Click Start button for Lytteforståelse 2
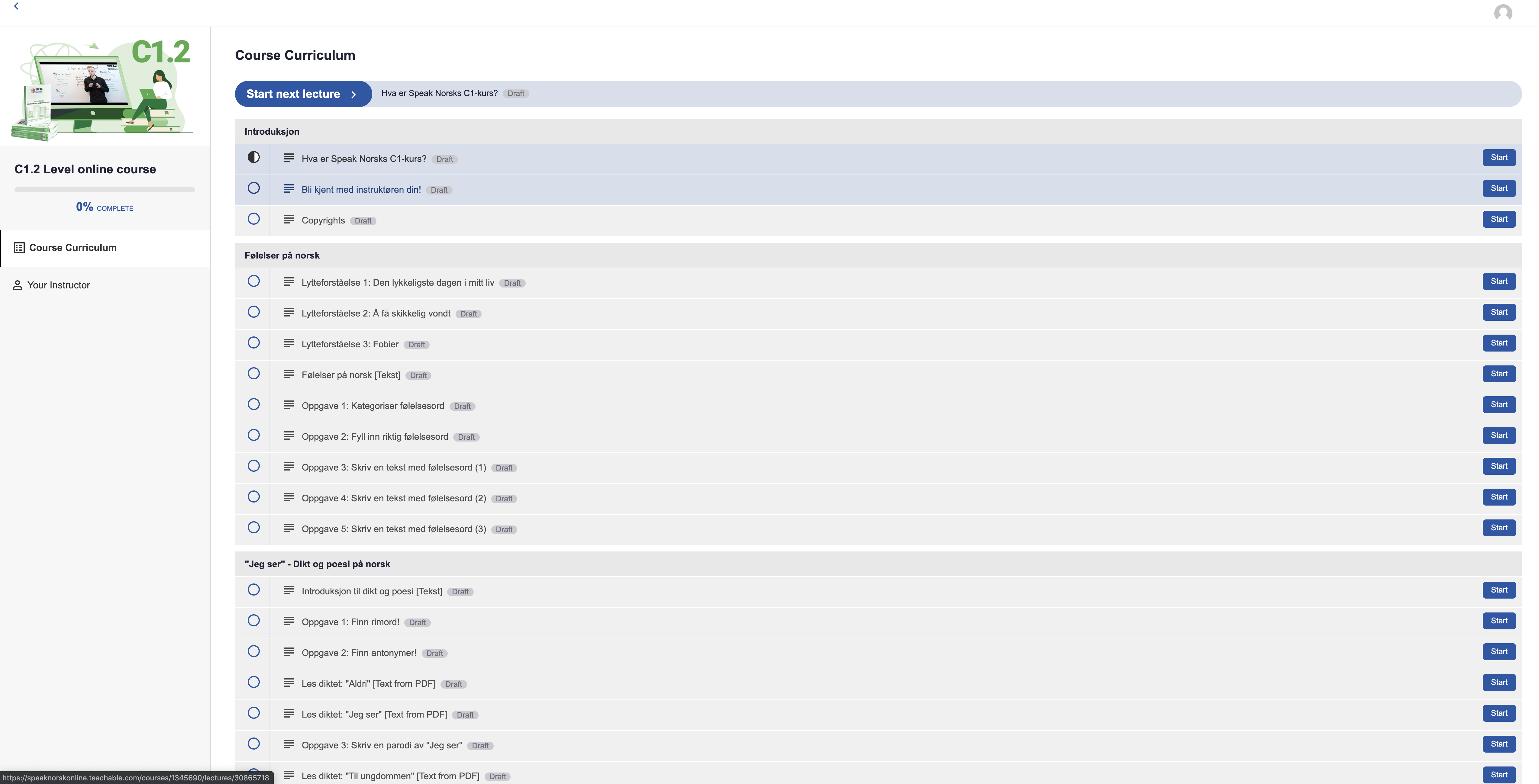 [1499, 312]
